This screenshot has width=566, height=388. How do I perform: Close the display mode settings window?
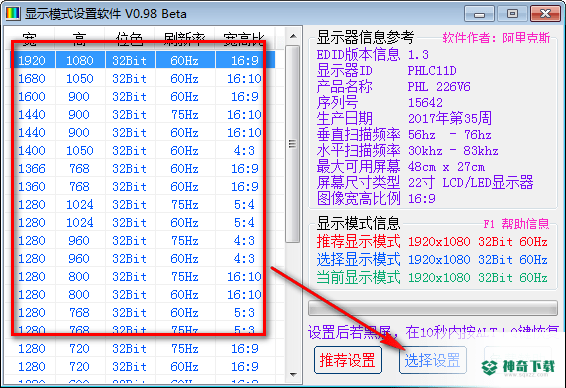pos(545,14)
